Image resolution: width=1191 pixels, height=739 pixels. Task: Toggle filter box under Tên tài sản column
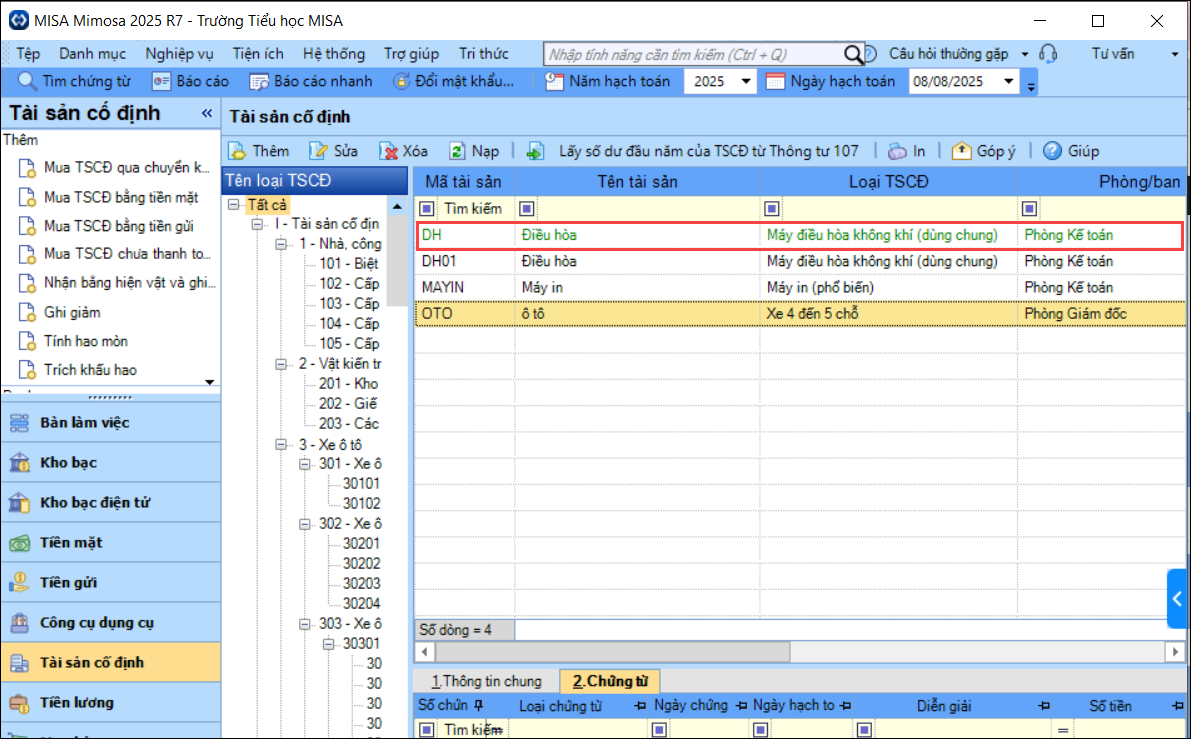pos(526,208)
